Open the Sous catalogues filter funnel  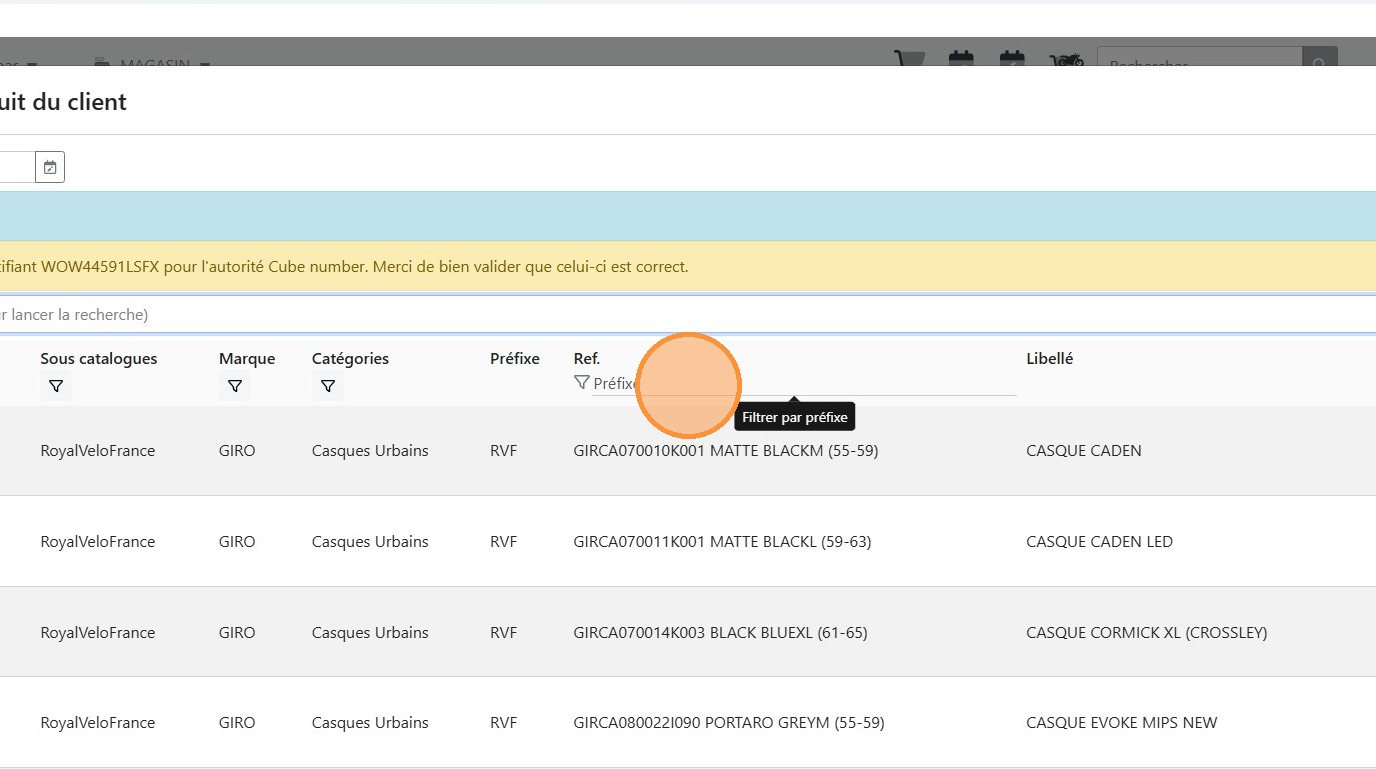point(56,386)
